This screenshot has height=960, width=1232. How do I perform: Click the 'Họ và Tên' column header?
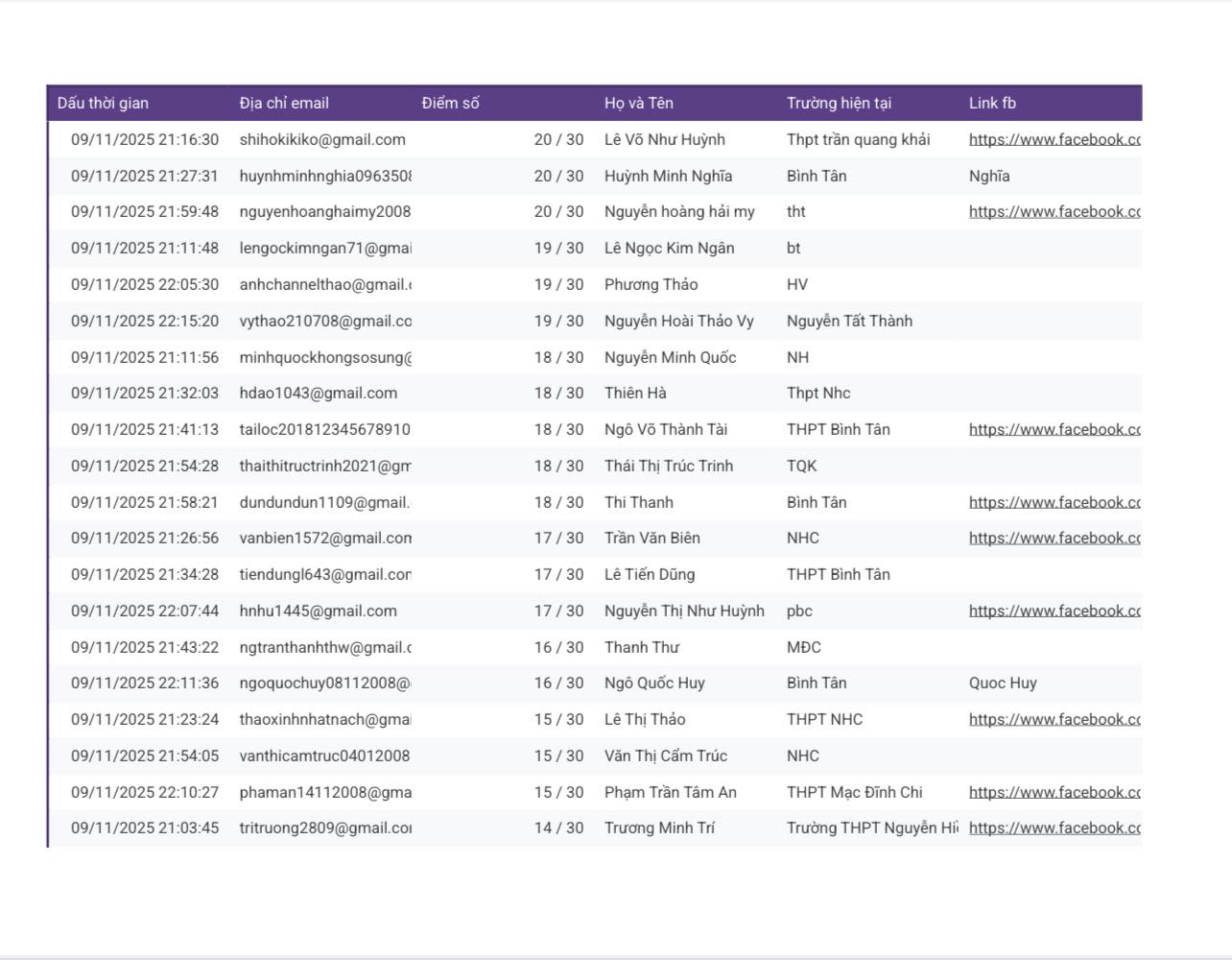pos(639,103)
